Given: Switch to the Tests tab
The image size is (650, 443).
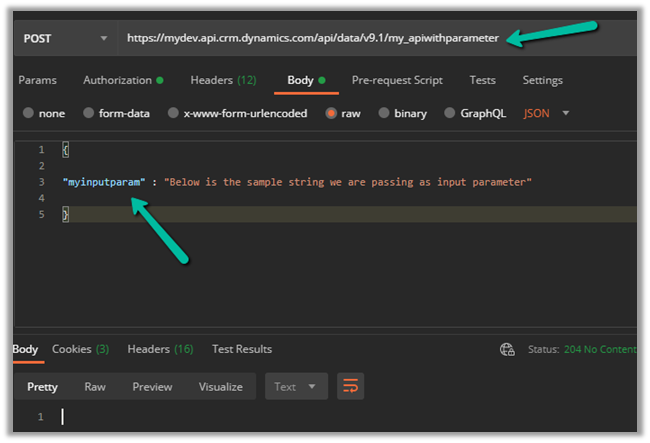Looking at the screenshot, I should coord(482,80).
